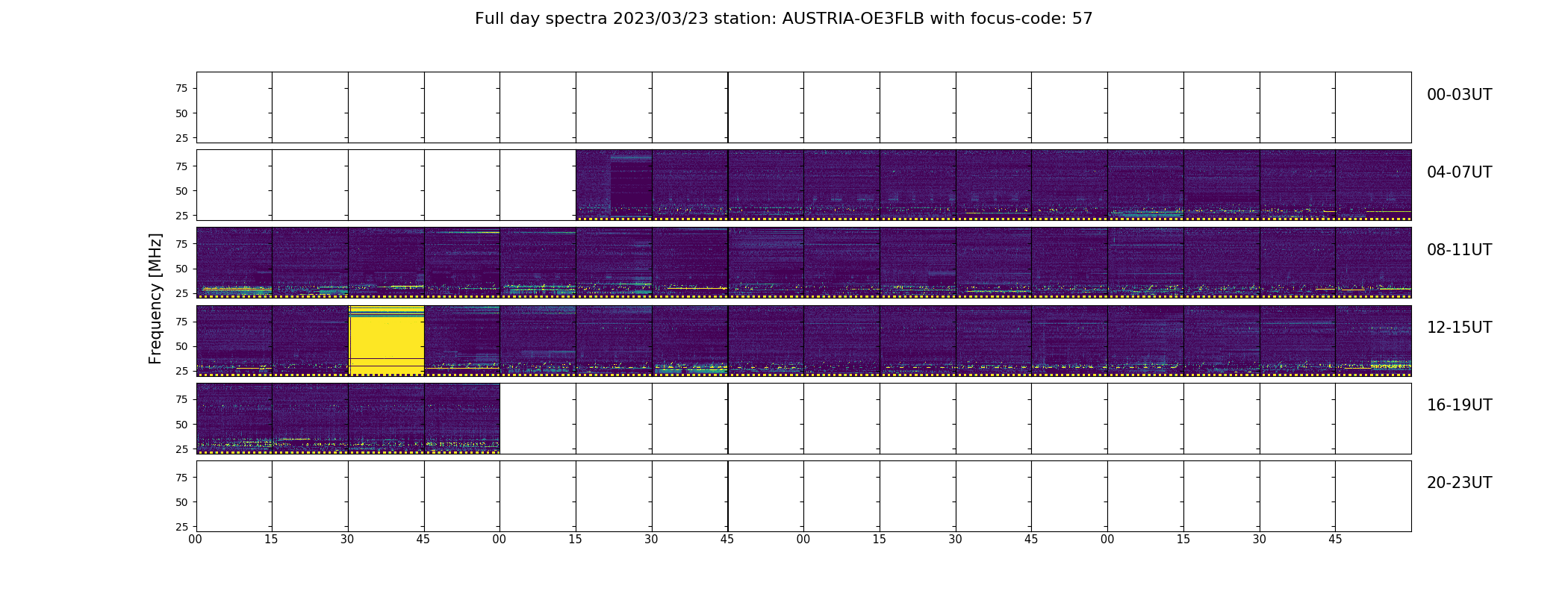Select the "16-19UT" row label

(1459, 405)
